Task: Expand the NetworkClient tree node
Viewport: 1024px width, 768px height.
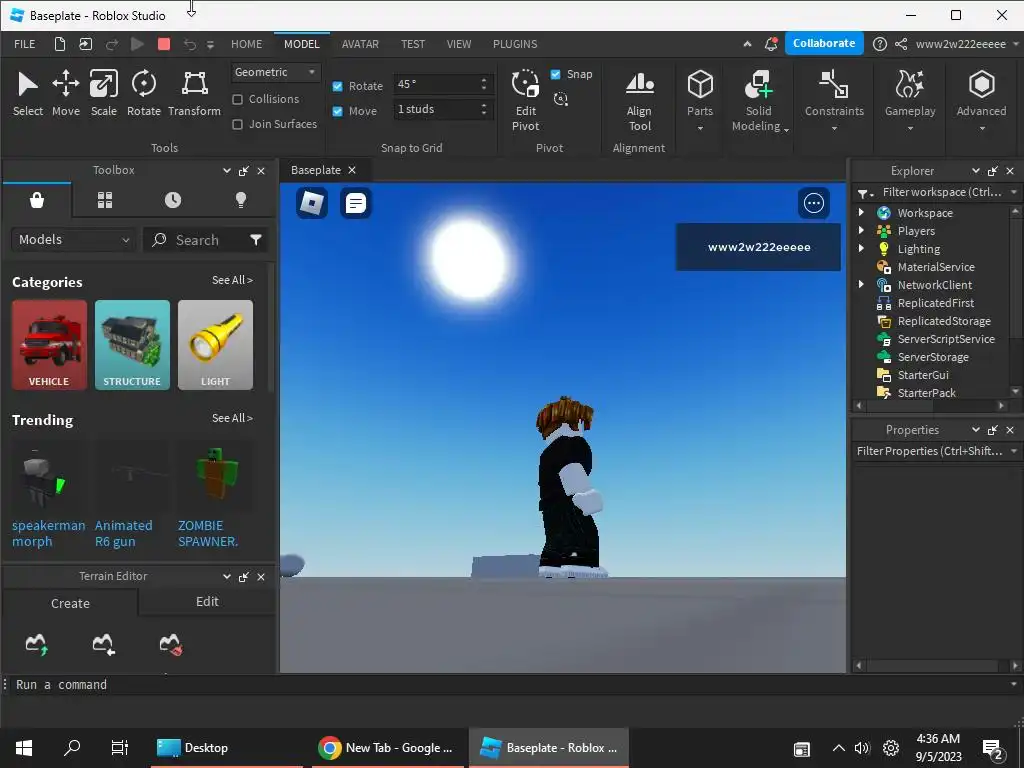Action: point(861,284)
